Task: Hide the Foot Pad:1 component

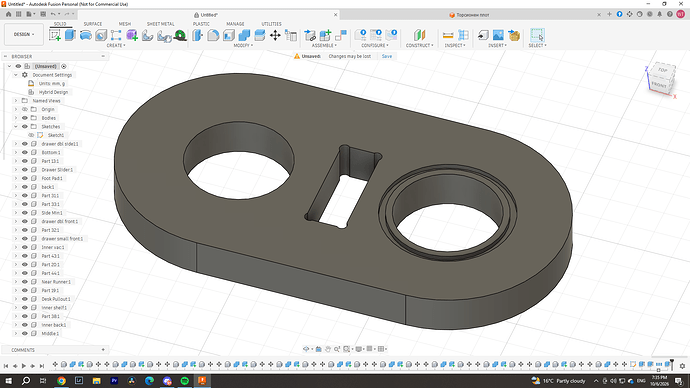Action: point(25,178)
